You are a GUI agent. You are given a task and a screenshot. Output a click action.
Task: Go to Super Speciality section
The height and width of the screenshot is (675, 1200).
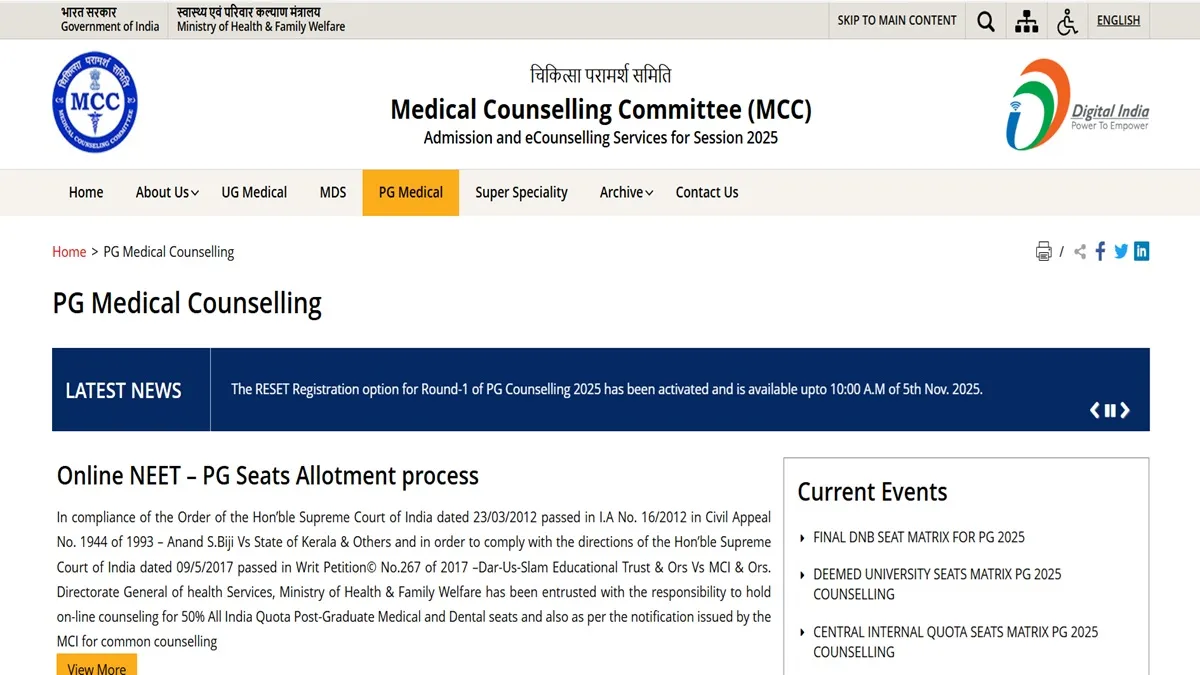pyautogui.click(x=521, y=192)
